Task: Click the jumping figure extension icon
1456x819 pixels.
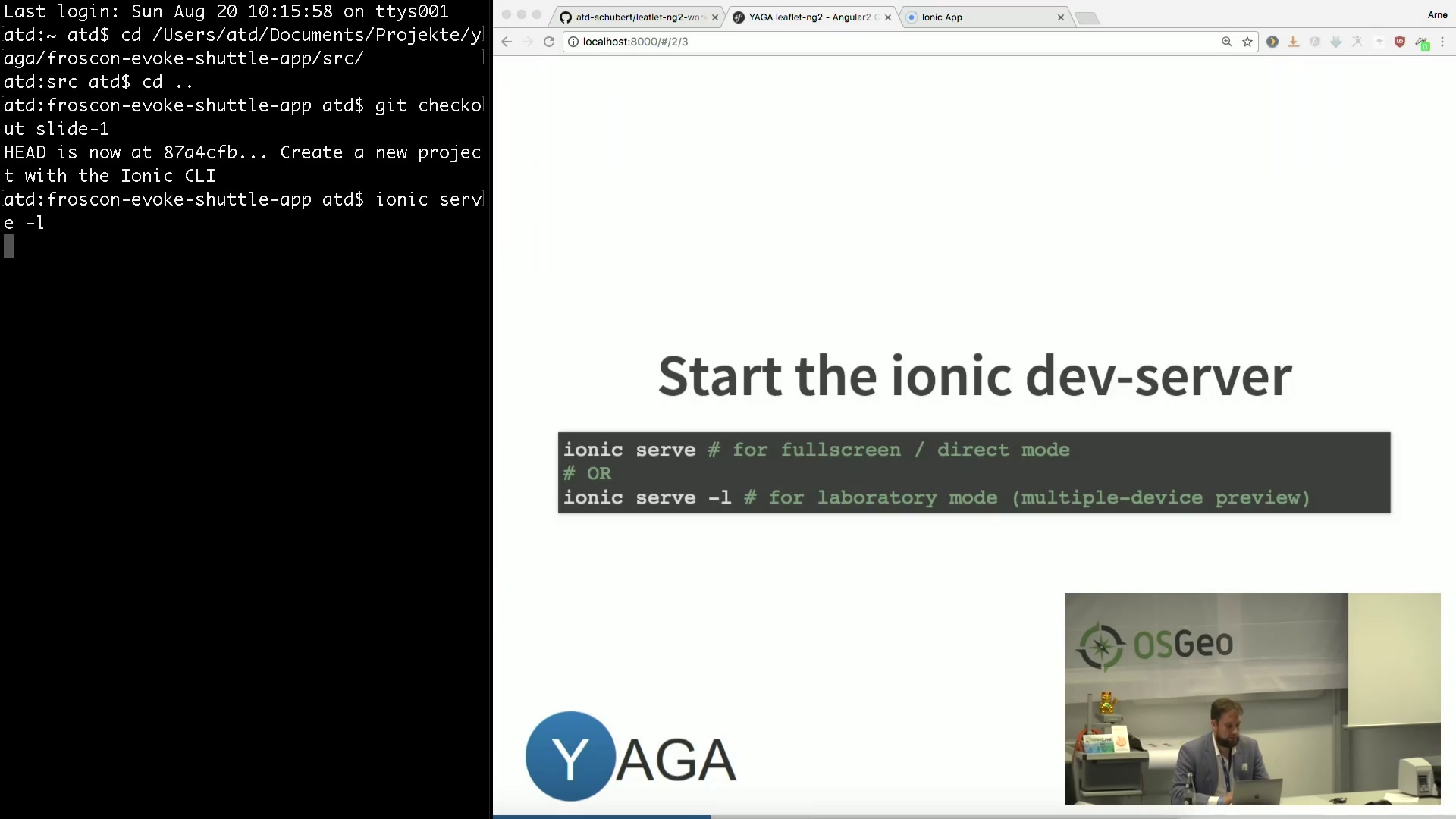Action: [1357, 42]
